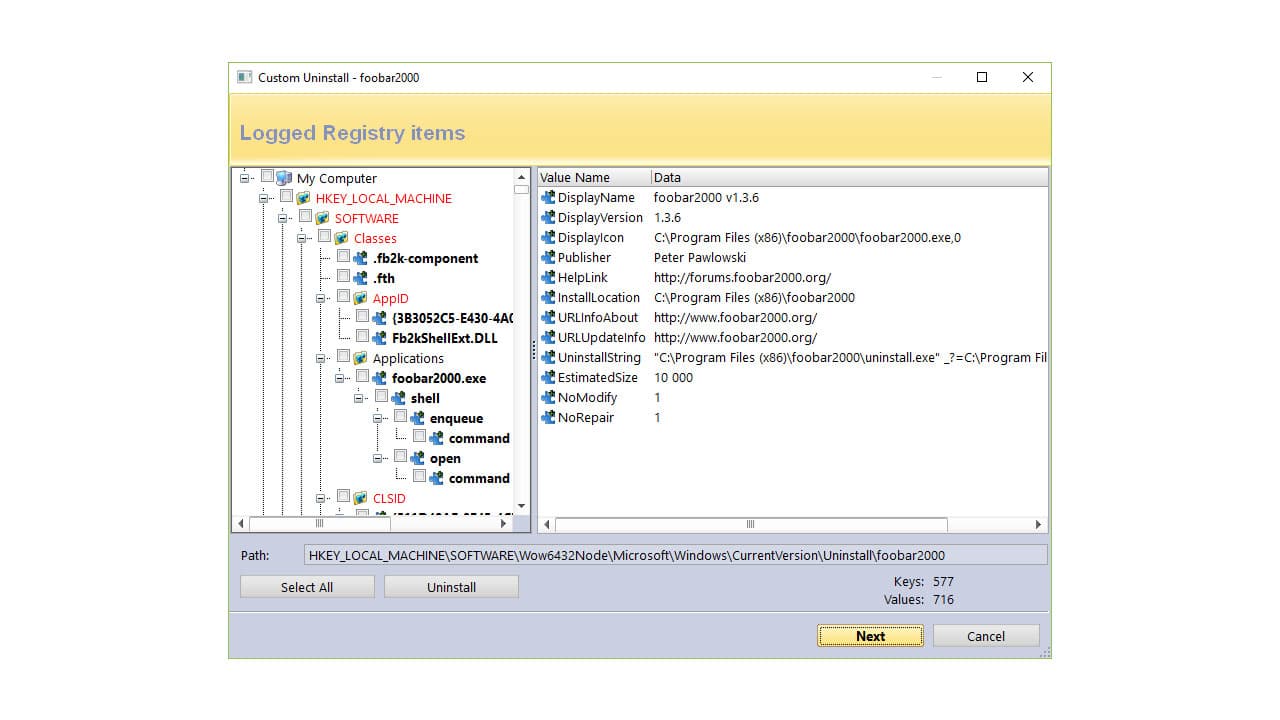This screenshot has height=720, width=1280.
Task: Click the Fb2kShellExt.DLL key icon
Action: [379, 338]
